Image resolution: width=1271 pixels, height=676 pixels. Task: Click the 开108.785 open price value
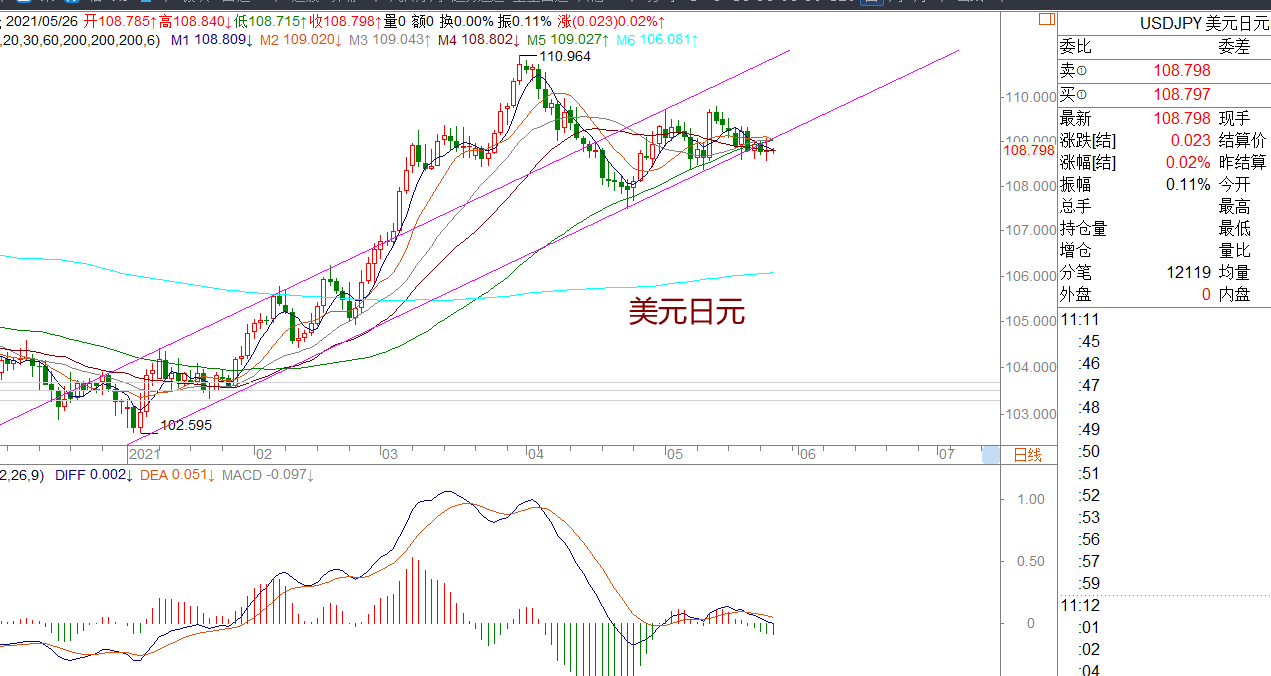click(x=120, y=21)
